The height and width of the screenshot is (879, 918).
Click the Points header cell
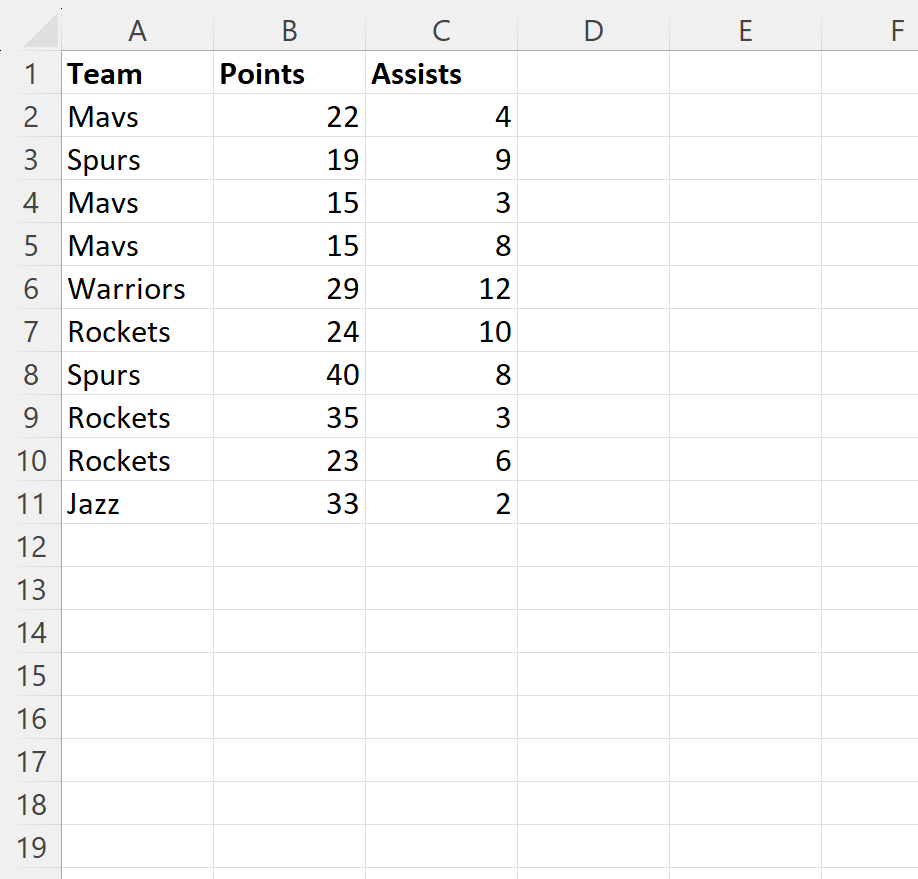pos(289,74)
